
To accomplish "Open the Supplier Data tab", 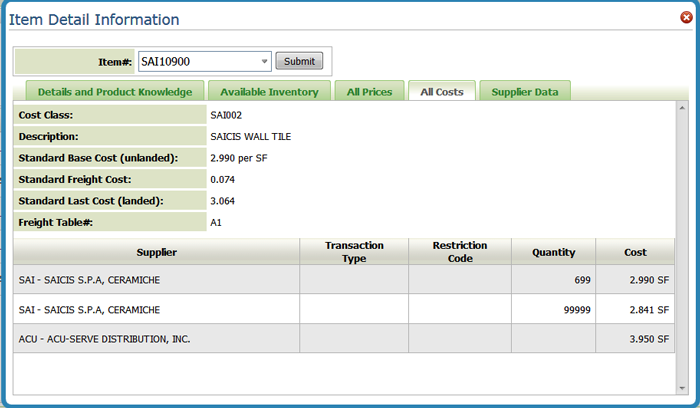I will pos(525,92).
